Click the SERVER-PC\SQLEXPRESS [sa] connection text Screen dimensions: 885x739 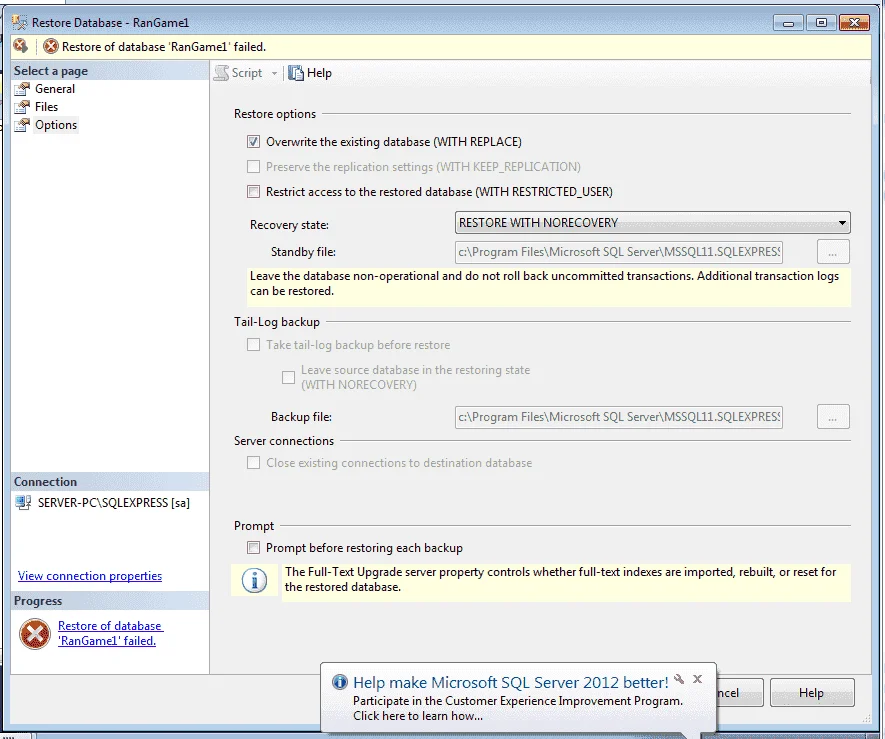coord(113,502)
